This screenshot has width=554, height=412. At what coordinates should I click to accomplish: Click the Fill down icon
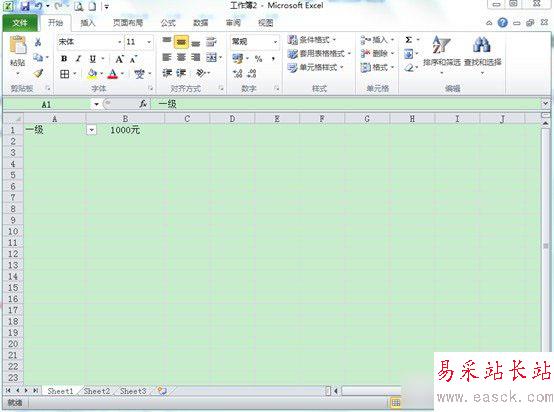pyautogui.click(x=408, y=54)
